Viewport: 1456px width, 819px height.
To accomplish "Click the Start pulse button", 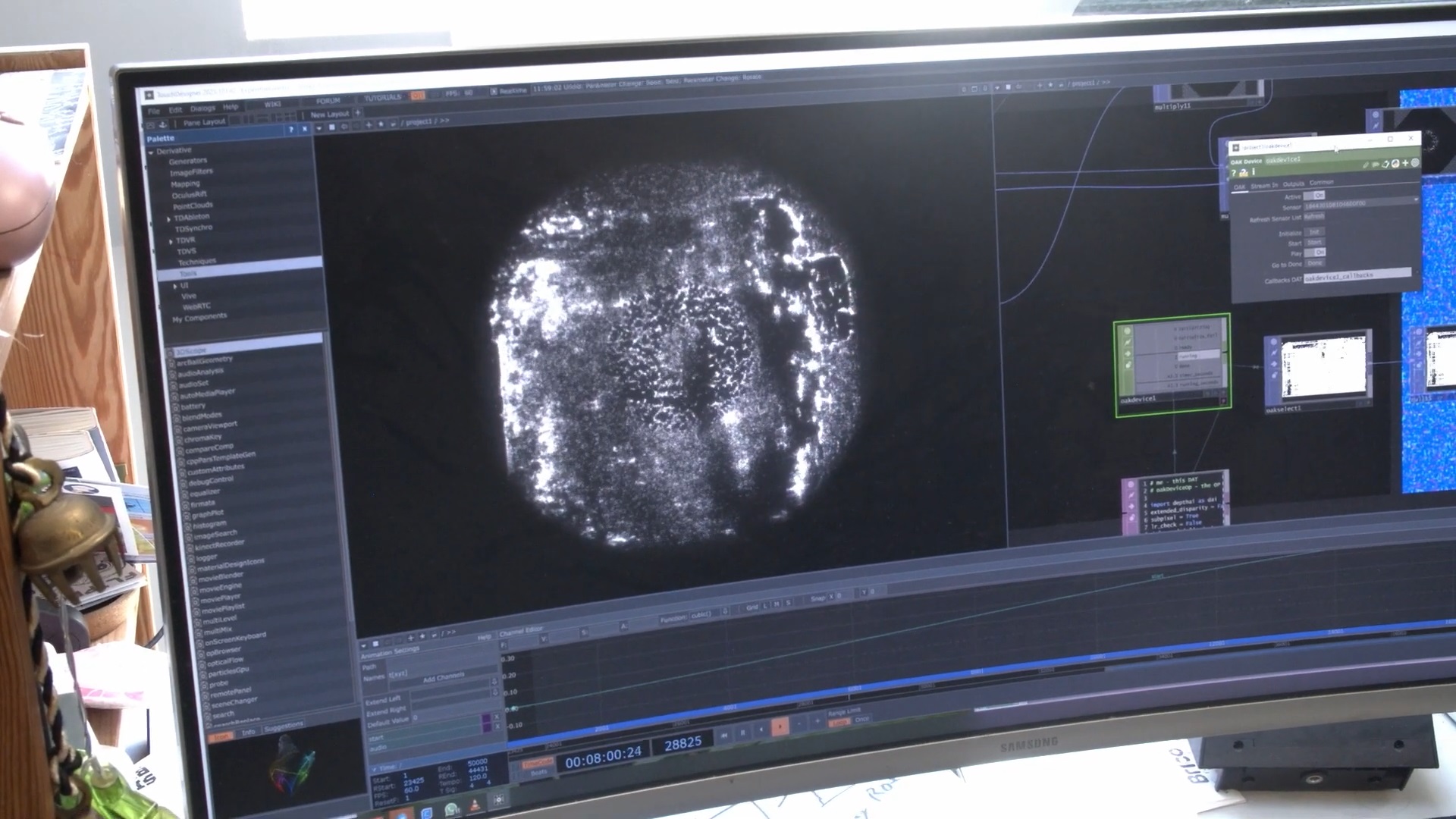I will [x=1314, y=243].
